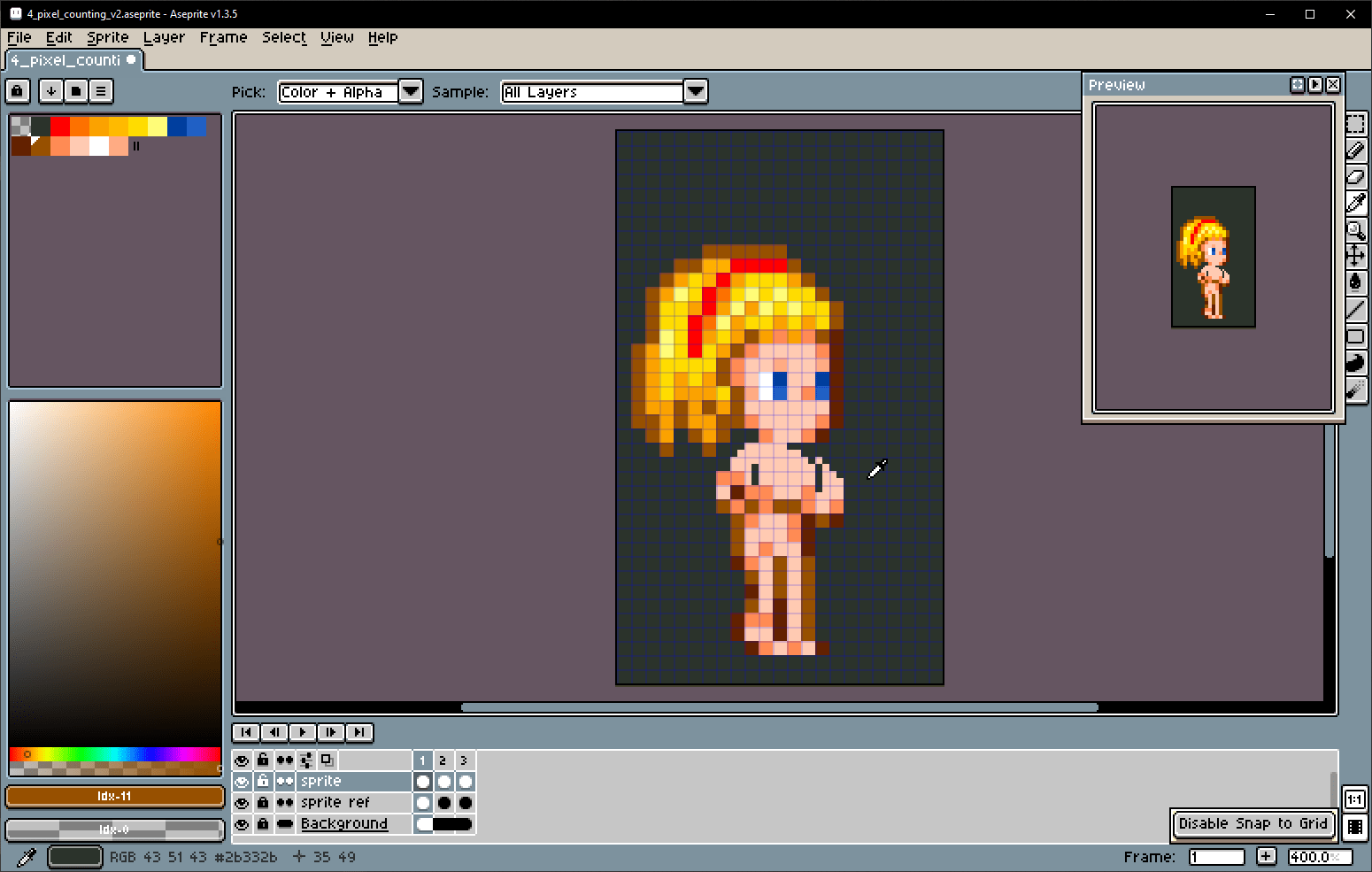Open the Sprite menu
1372x872 pixels.
point(107,37)
